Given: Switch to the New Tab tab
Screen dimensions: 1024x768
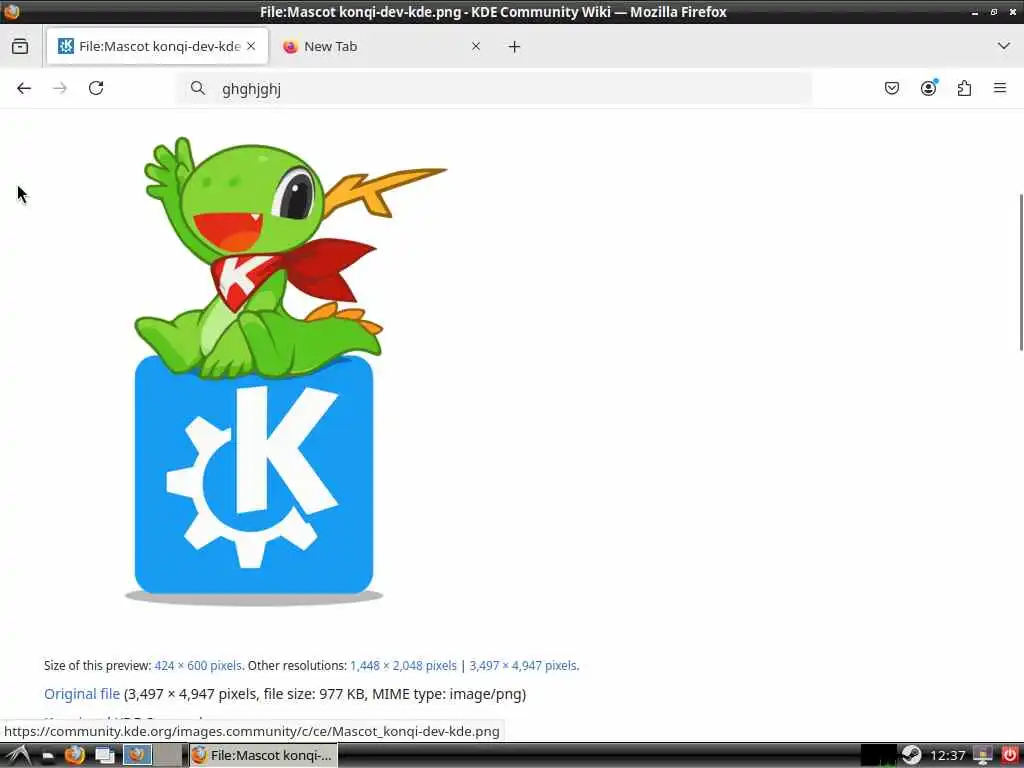Looking at the screenshot, I should (x=382, y=46).
